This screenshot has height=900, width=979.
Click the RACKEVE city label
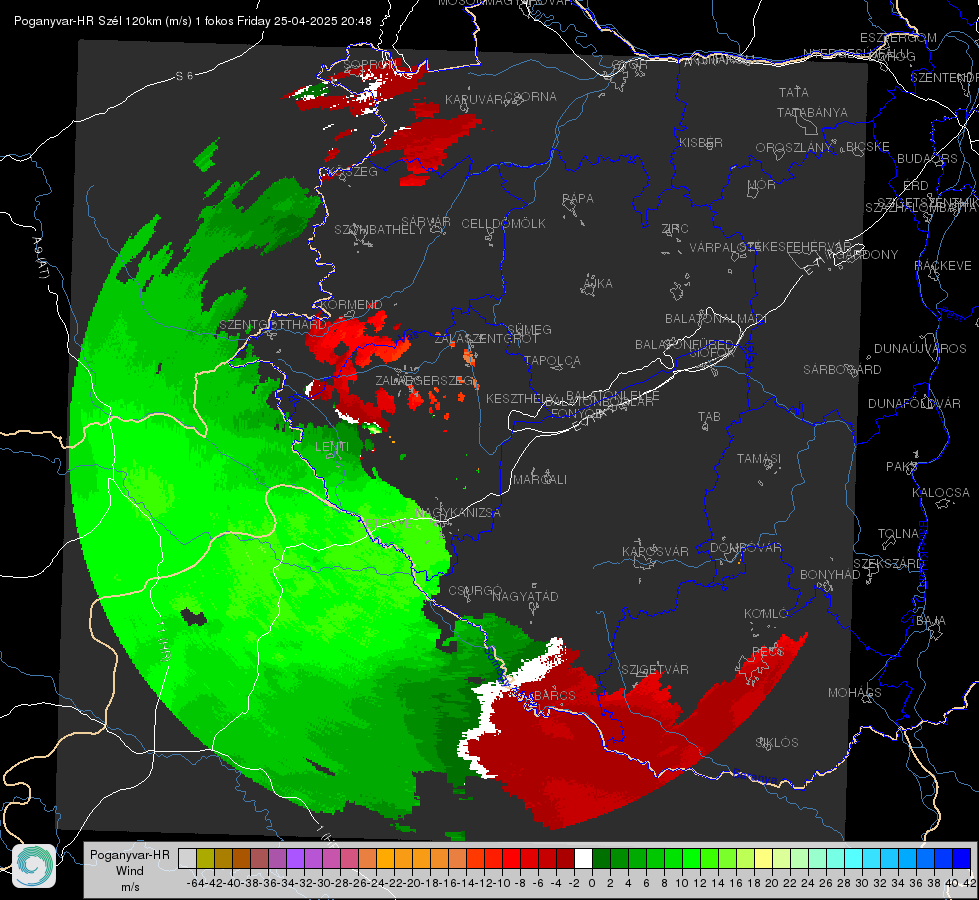pyautogui.click(x=943, y=266)
